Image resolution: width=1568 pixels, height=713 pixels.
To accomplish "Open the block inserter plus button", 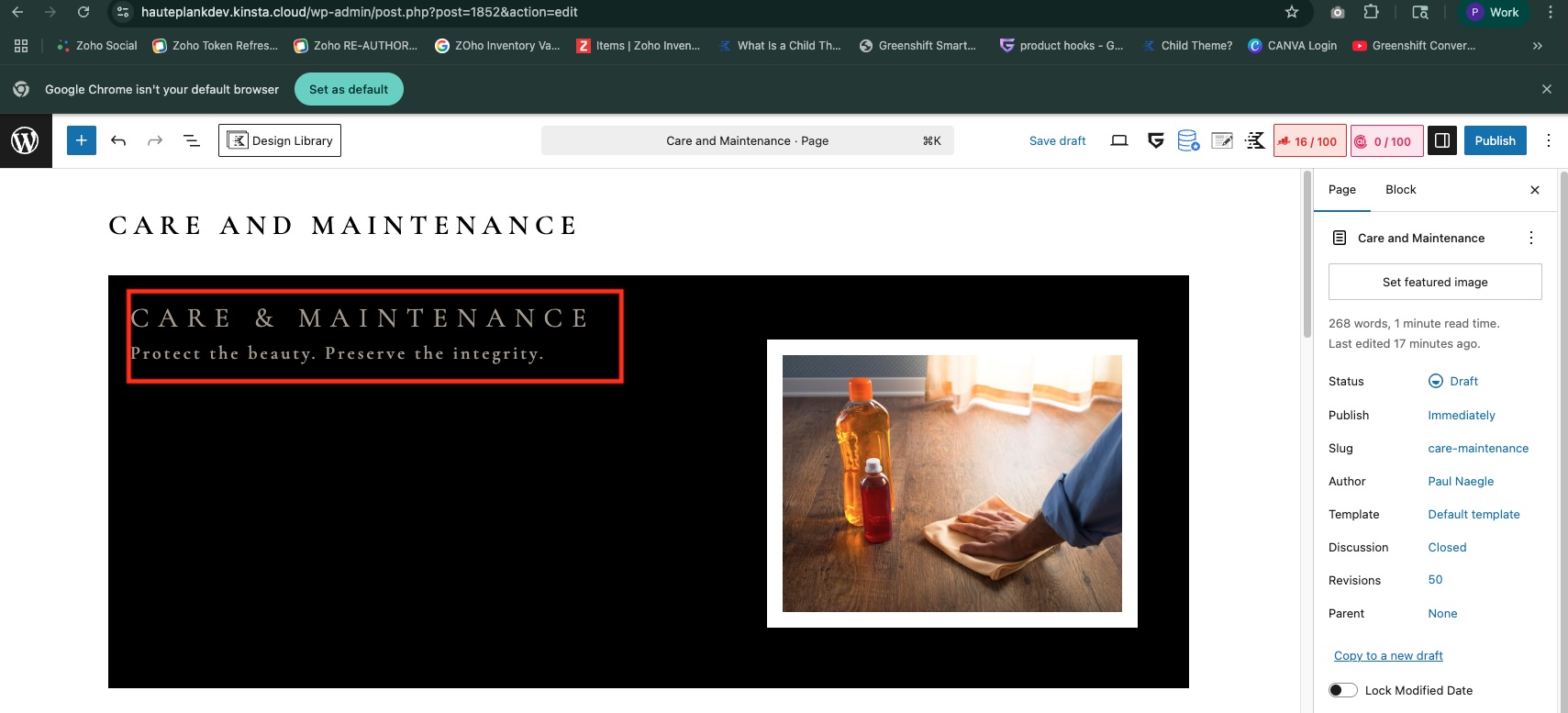I will [x=82, y=140].
